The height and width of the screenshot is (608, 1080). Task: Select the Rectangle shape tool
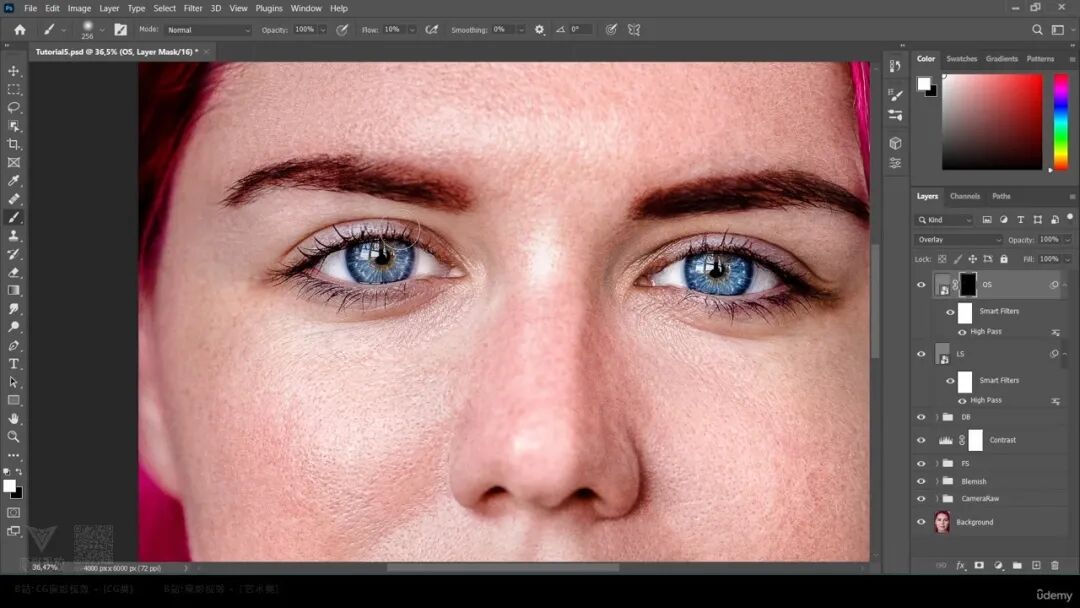coord(14,400)
